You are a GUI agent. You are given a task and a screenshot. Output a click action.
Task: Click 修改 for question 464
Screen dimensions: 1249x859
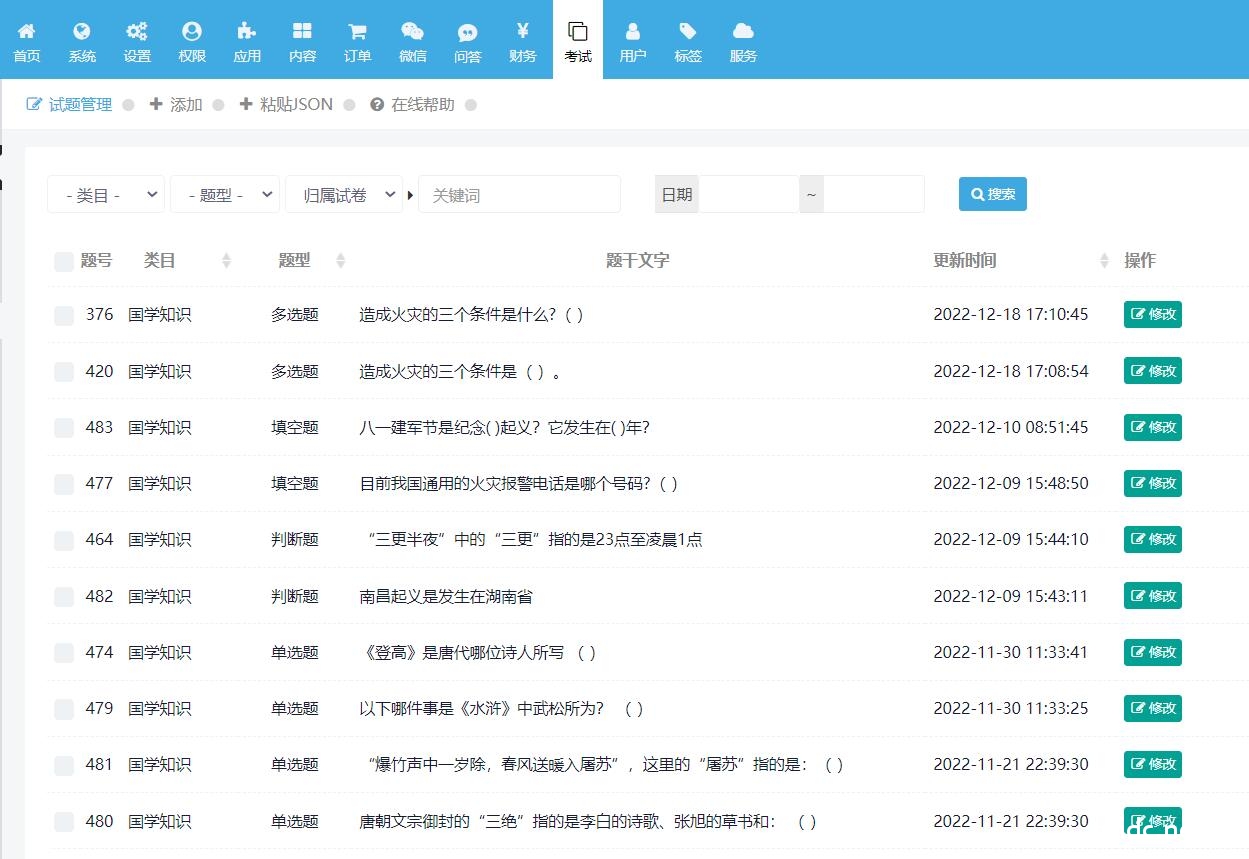click(x=1153, y=539)
